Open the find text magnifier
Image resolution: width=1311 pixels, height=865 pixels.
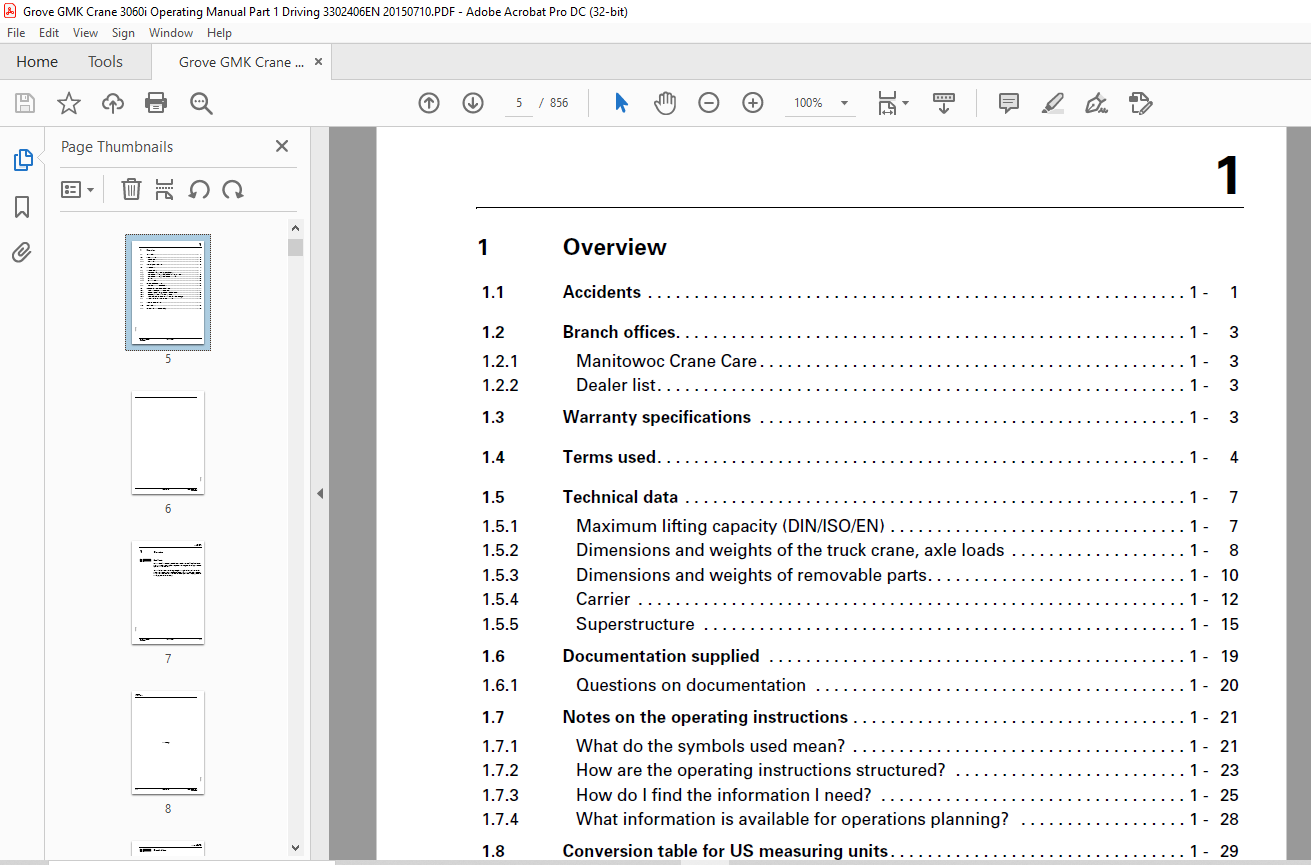[x=201, y=103]
